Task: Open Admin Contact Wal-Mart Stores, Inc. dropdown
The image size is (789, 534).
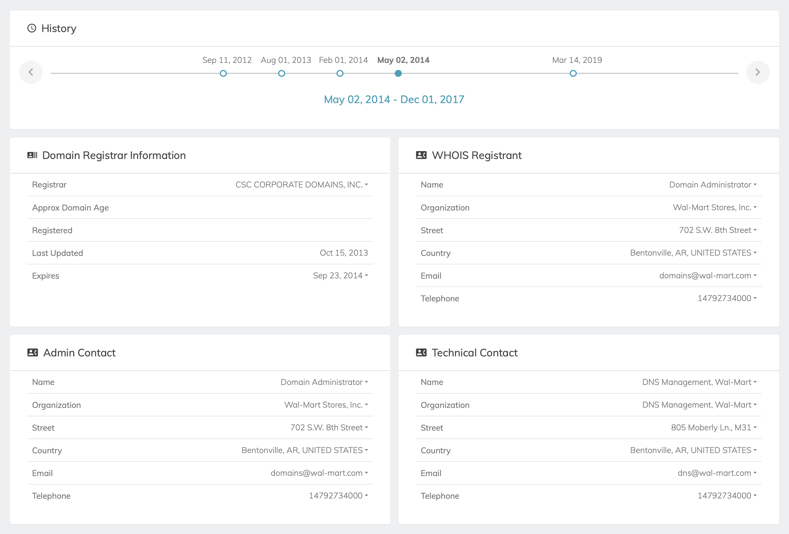Action: (x=326, y=405)
